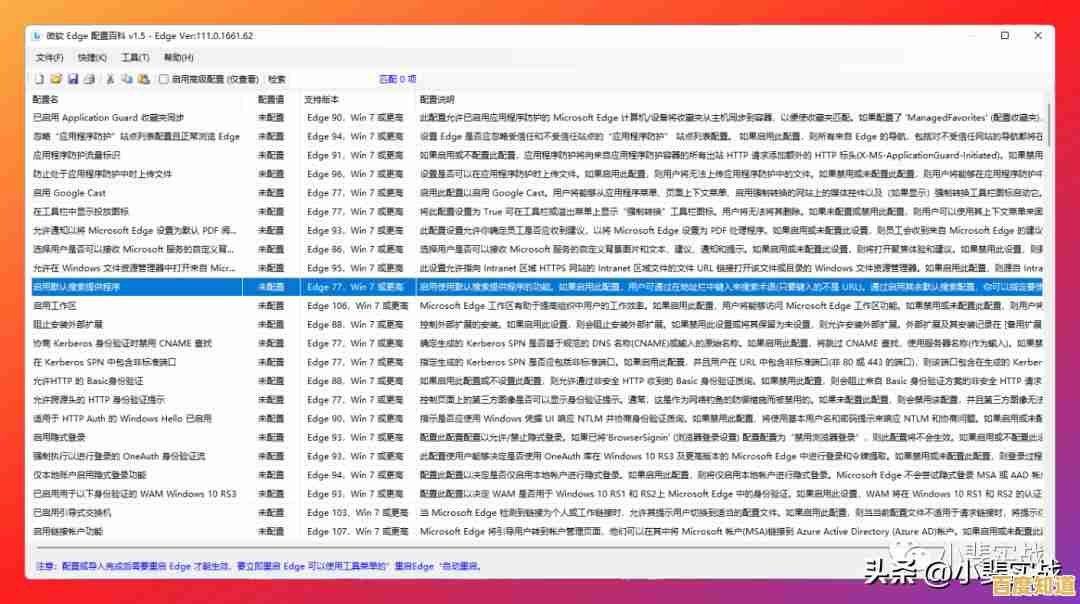Click the copy toolbar icon
1080x604 pixels.
point(128,79)
